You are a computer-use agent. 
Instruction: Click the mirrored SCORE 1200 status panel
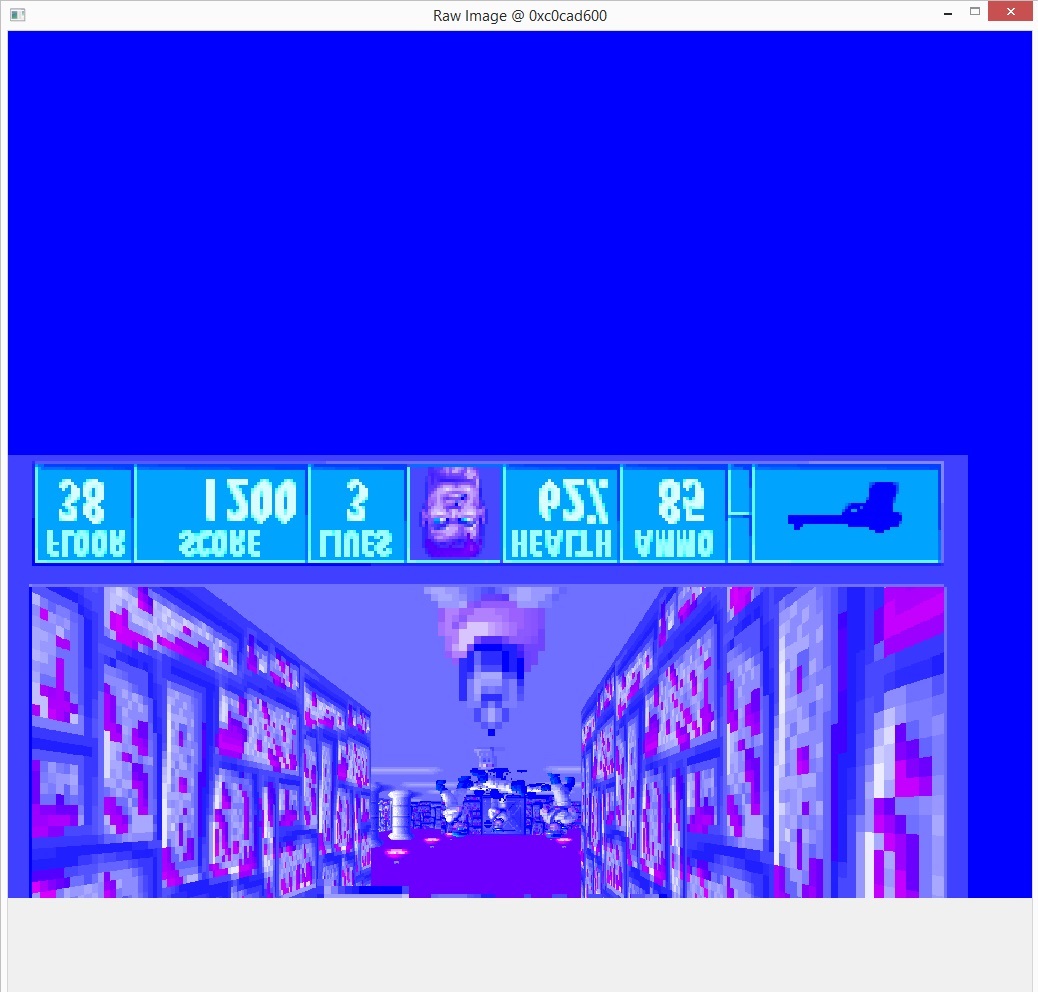point(221,514)
